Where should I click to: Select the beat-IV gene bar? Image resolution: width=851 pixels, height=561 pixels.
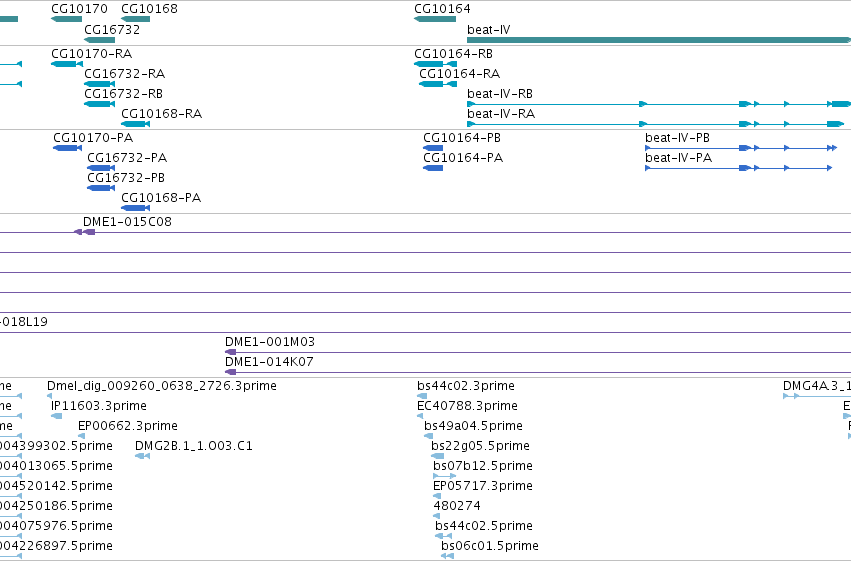(x=659, y=40)
